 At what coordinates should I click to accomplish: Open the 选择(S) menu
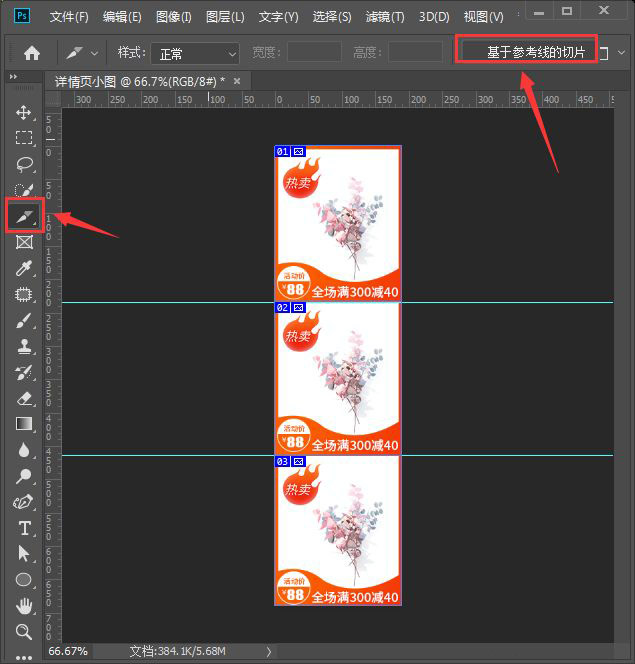[332, 17]
